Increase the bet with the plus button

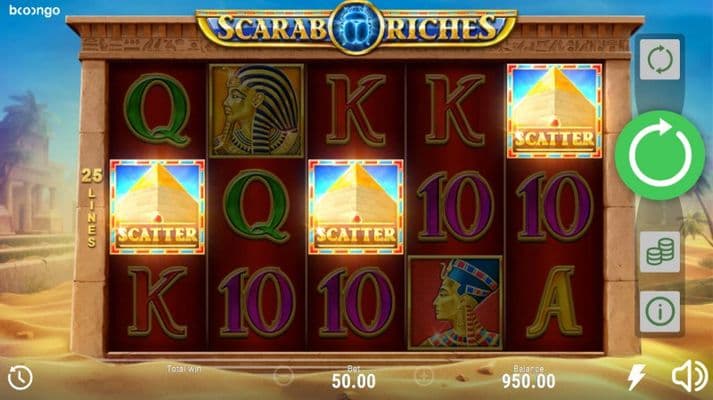tap(424, 376)
